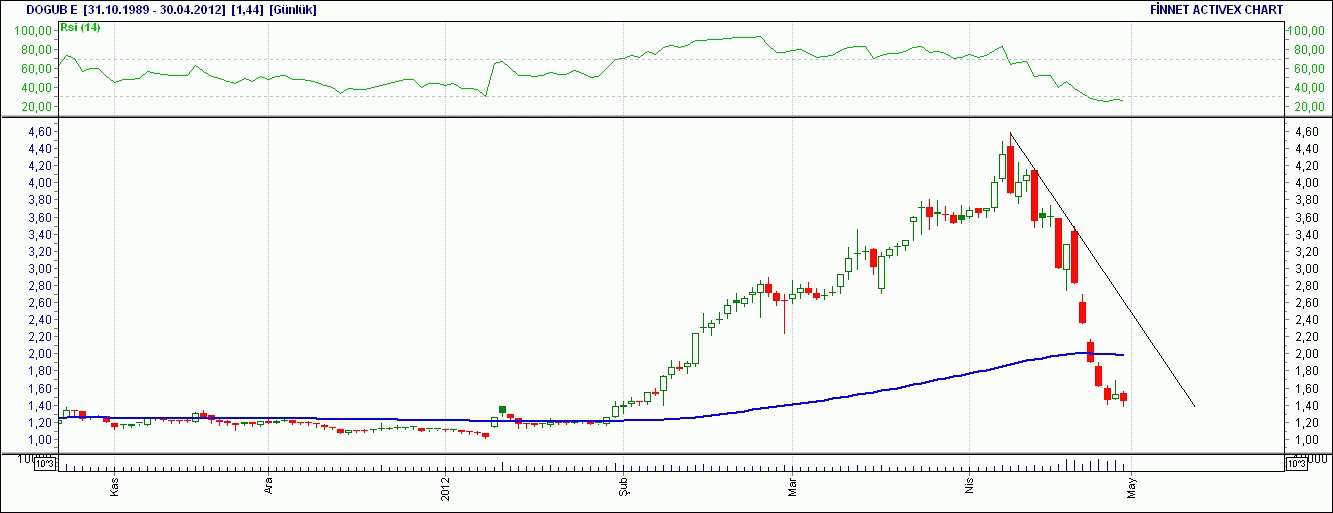This screenshot has width=1333, height=513.
Task: Click the tall red candle at the April peak
Action: pyautogui.click(x=1011, y=169)
